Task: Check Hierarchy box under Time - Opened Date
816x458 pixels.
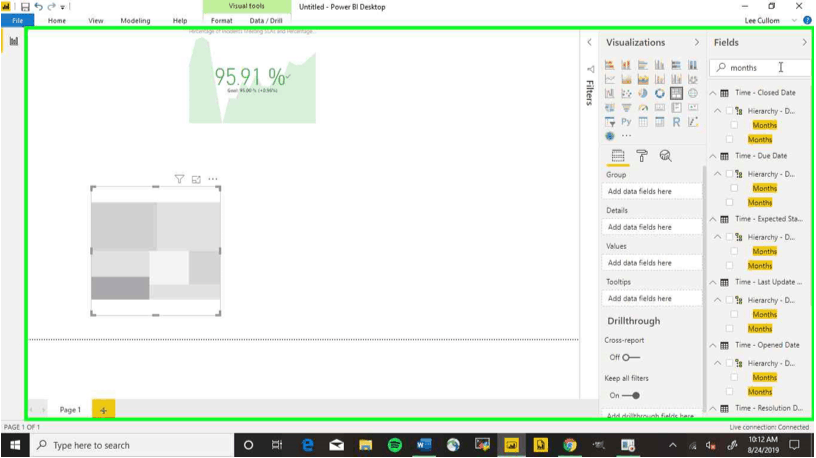Action: tap(729, 363)
